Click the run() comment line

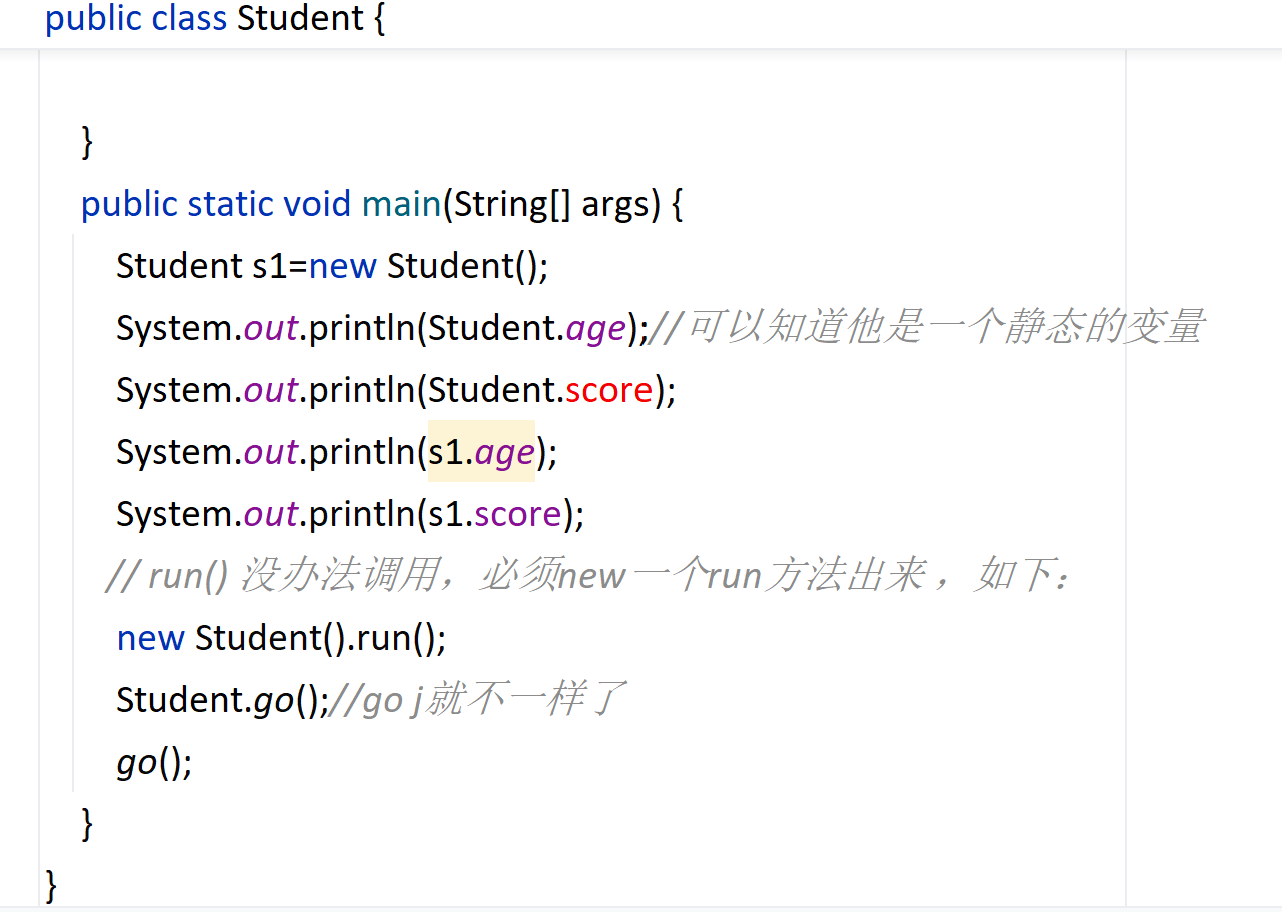click(x=590, y=576)
